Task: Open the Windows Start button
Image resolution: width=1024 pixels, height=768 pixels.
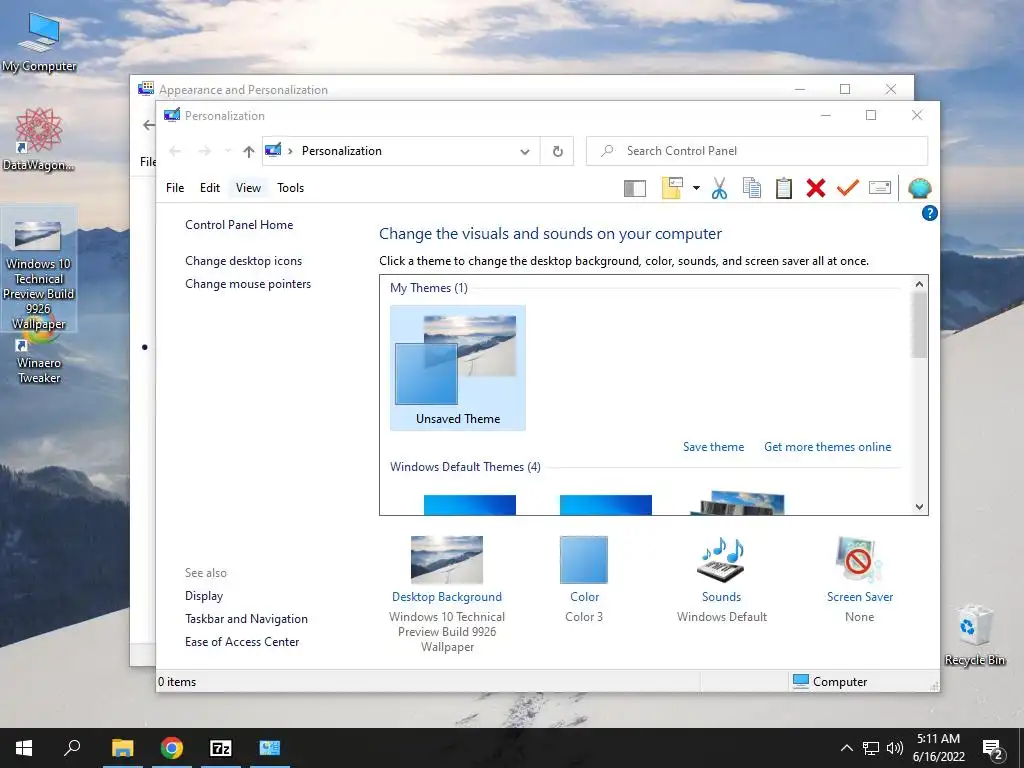Action: tap(24, 748)
